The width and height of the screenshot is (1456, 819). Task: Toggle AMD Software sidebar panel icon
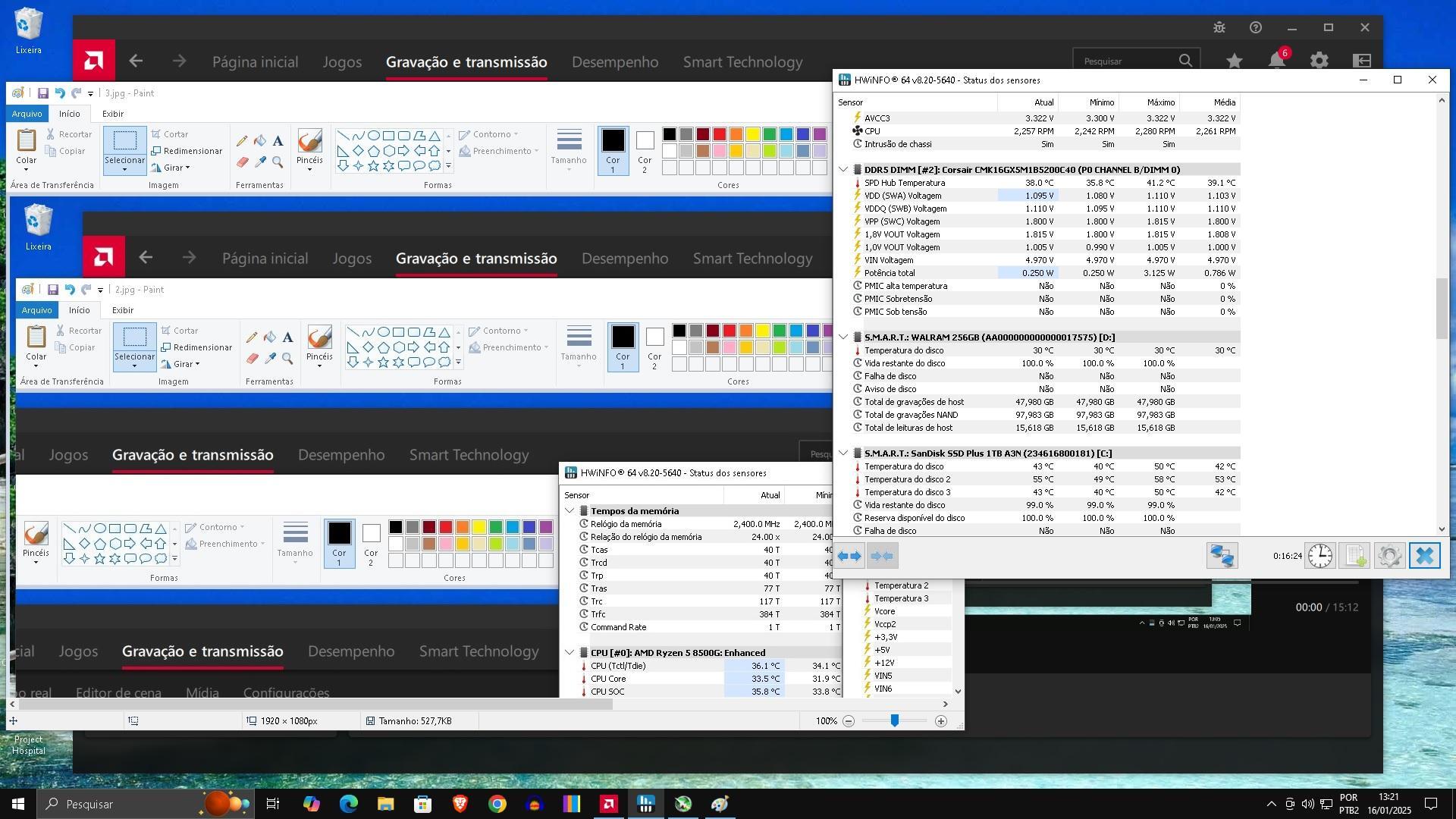[1362, 61]
